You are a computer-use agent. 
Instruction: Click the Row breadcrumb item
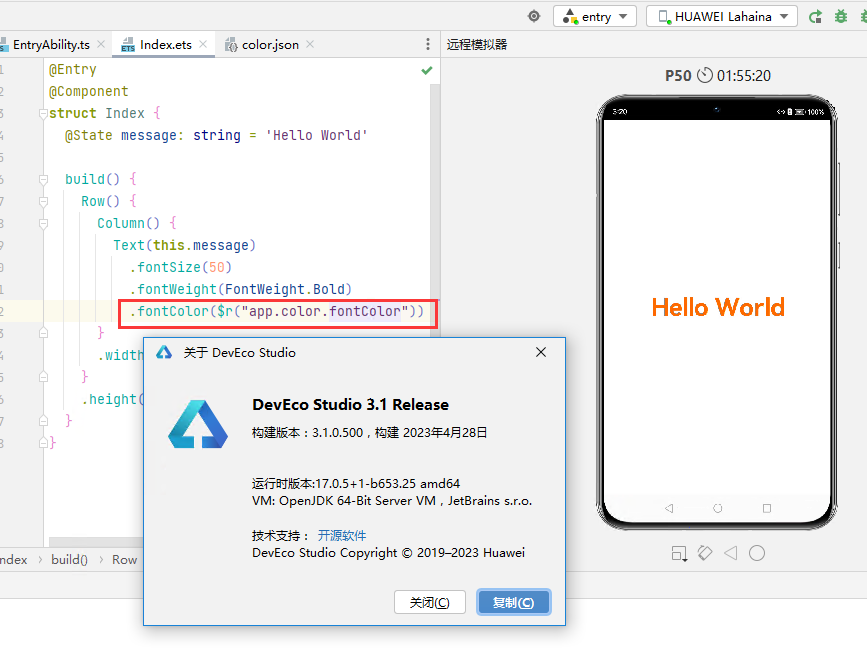124,560
